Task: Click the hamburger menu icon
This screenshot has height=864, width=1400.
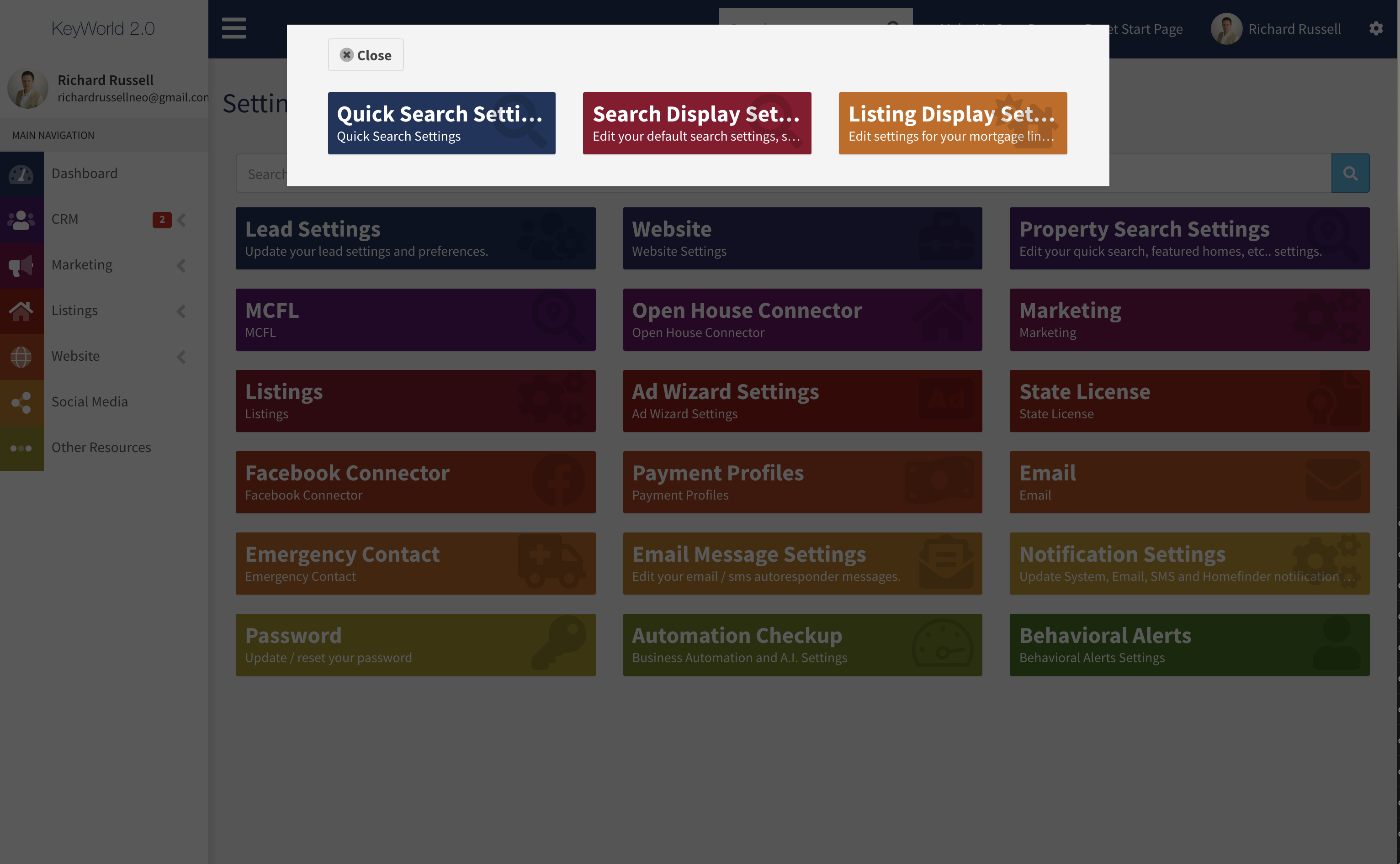Action: [x=234, y=28]
